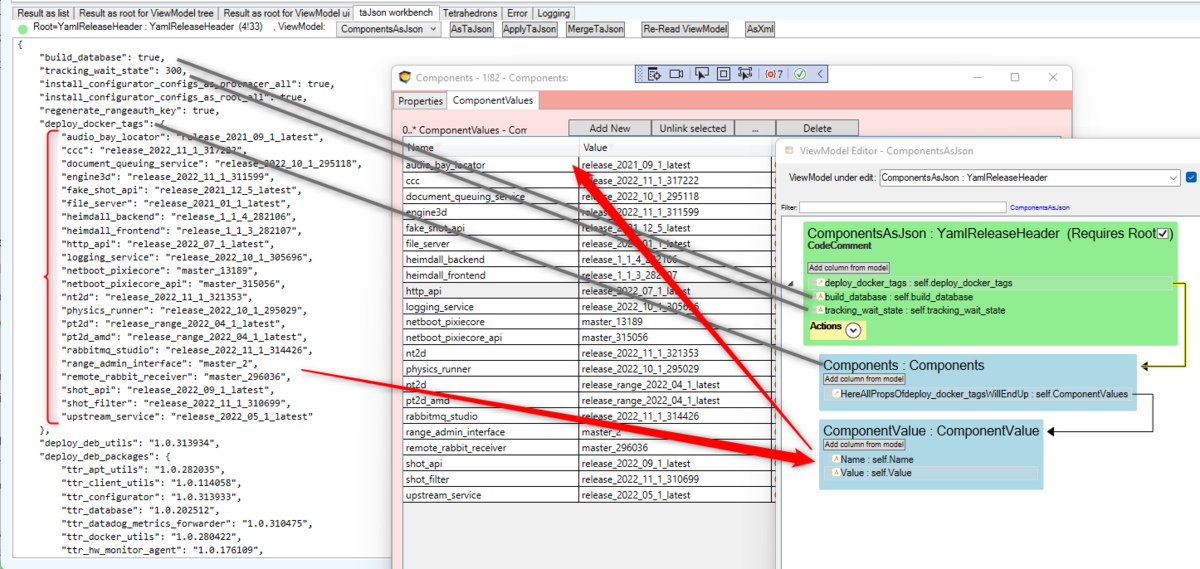
Task: Click the track focused element icon in the debug toolbar
Action: [x=746, y=74]
